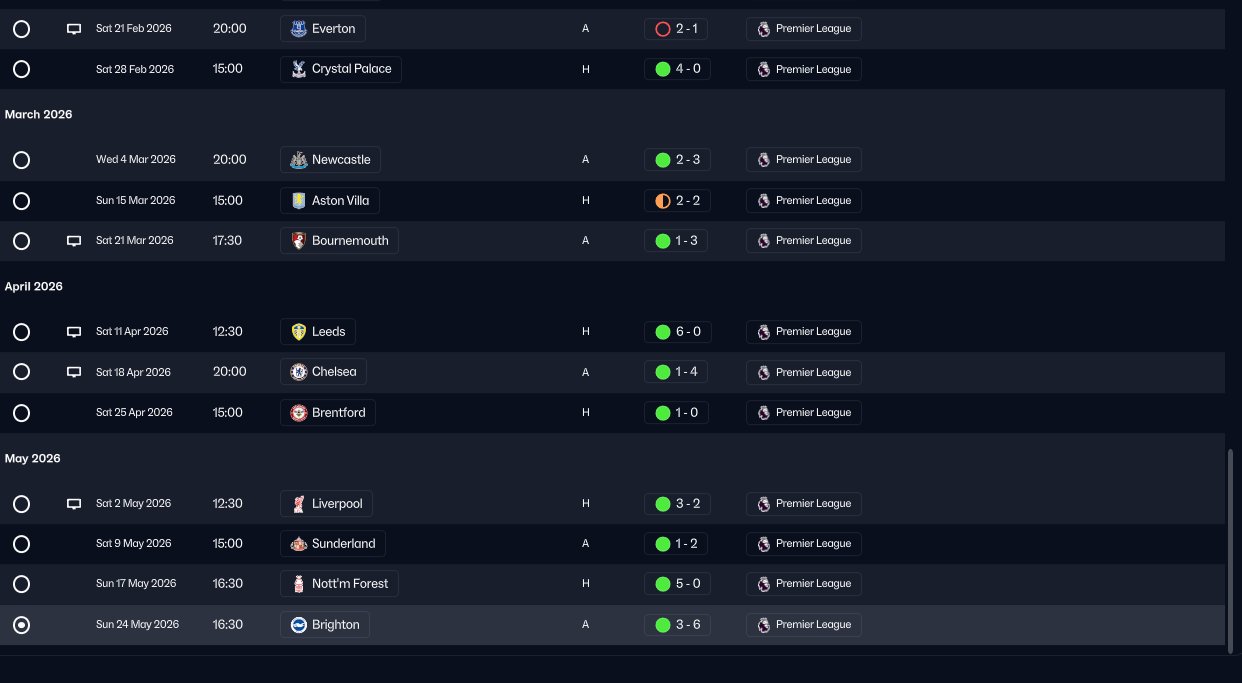Open the 6 - 0 Leeds result
Viewport: 1242px width, 683px height.
(677, 332)
